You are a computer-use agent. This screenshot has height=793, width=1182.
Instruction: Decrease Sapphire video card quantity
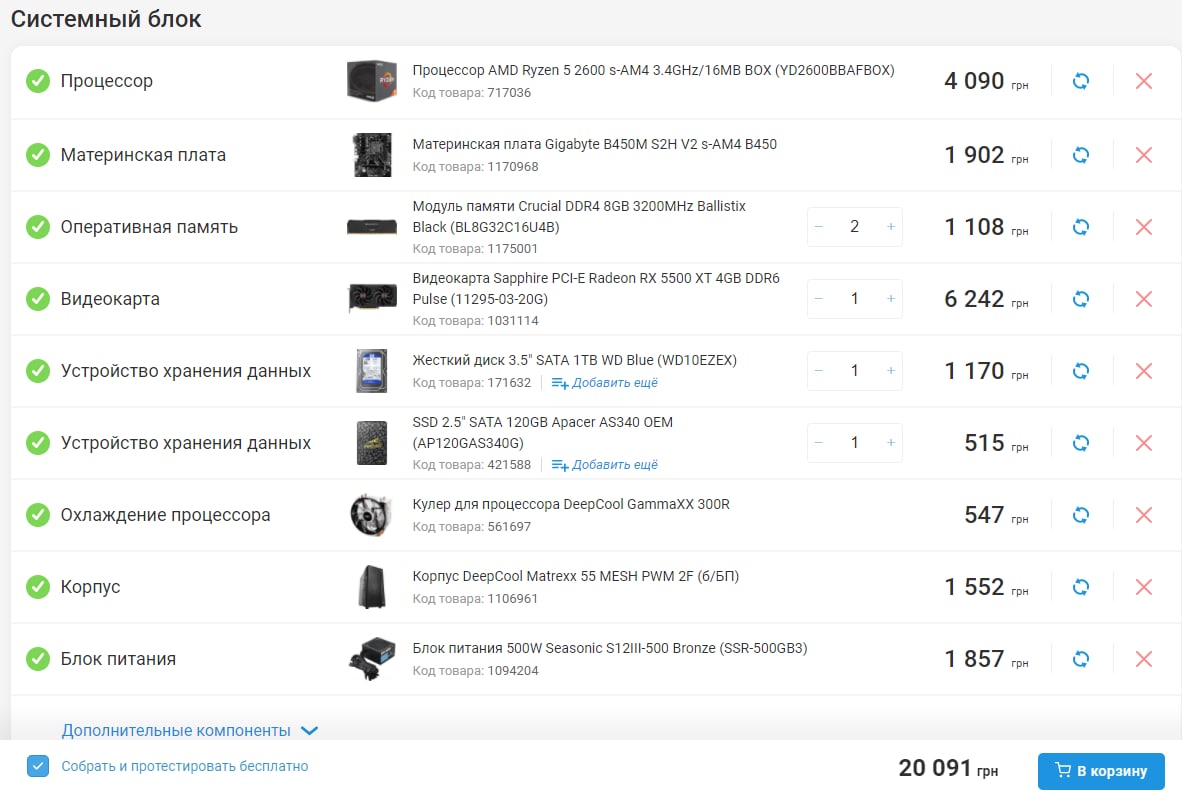coord(819,299)
